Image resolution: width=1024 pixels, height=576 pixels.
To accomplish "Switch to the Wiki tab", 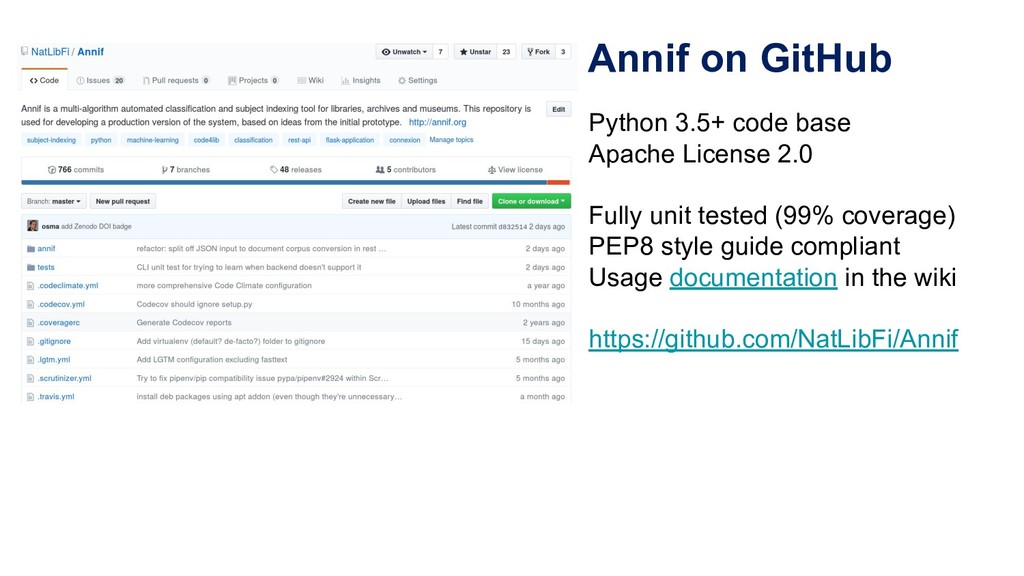I will (311, 80).
